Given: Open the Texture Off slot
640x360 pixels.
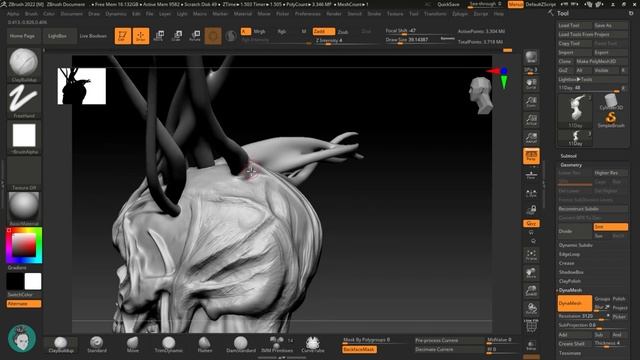Looking at the screenshot, I should 24,173.
